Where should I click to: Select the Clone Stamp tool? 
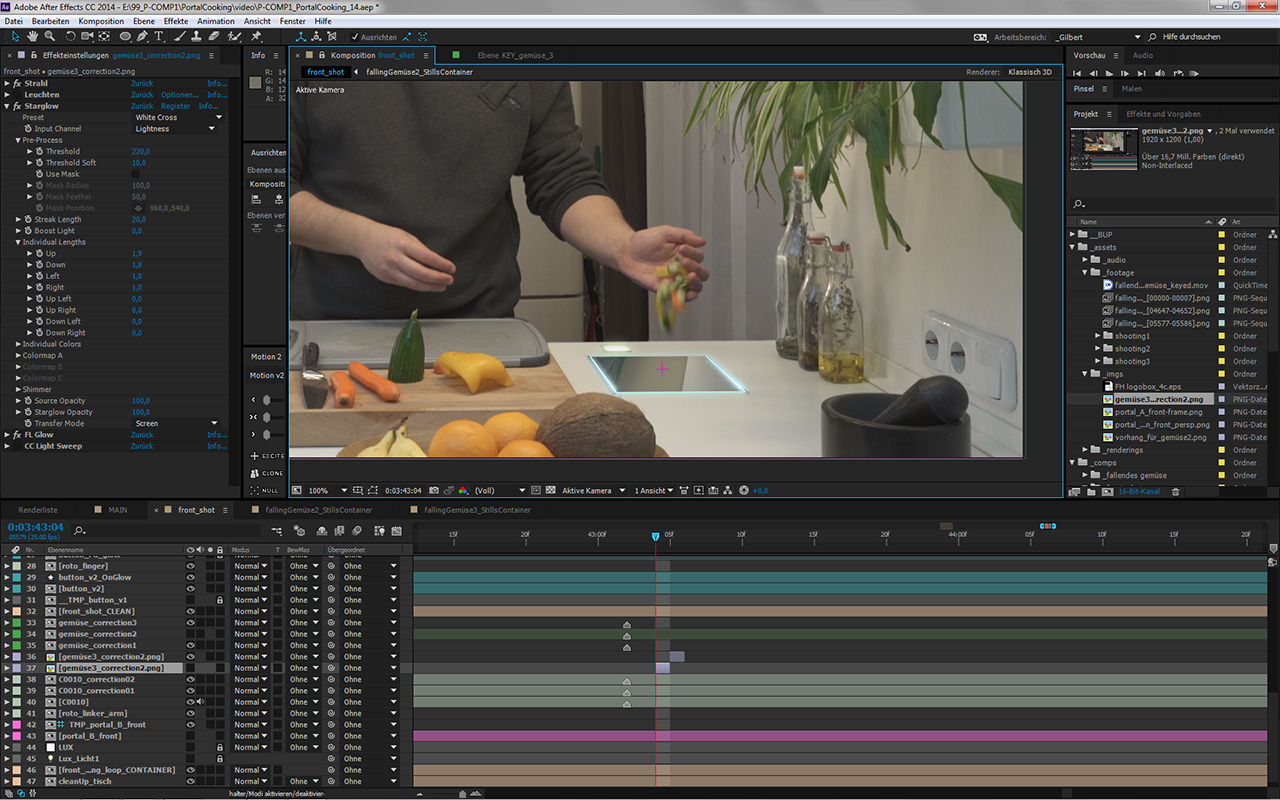pyautogui.click(x=193, y=37)
